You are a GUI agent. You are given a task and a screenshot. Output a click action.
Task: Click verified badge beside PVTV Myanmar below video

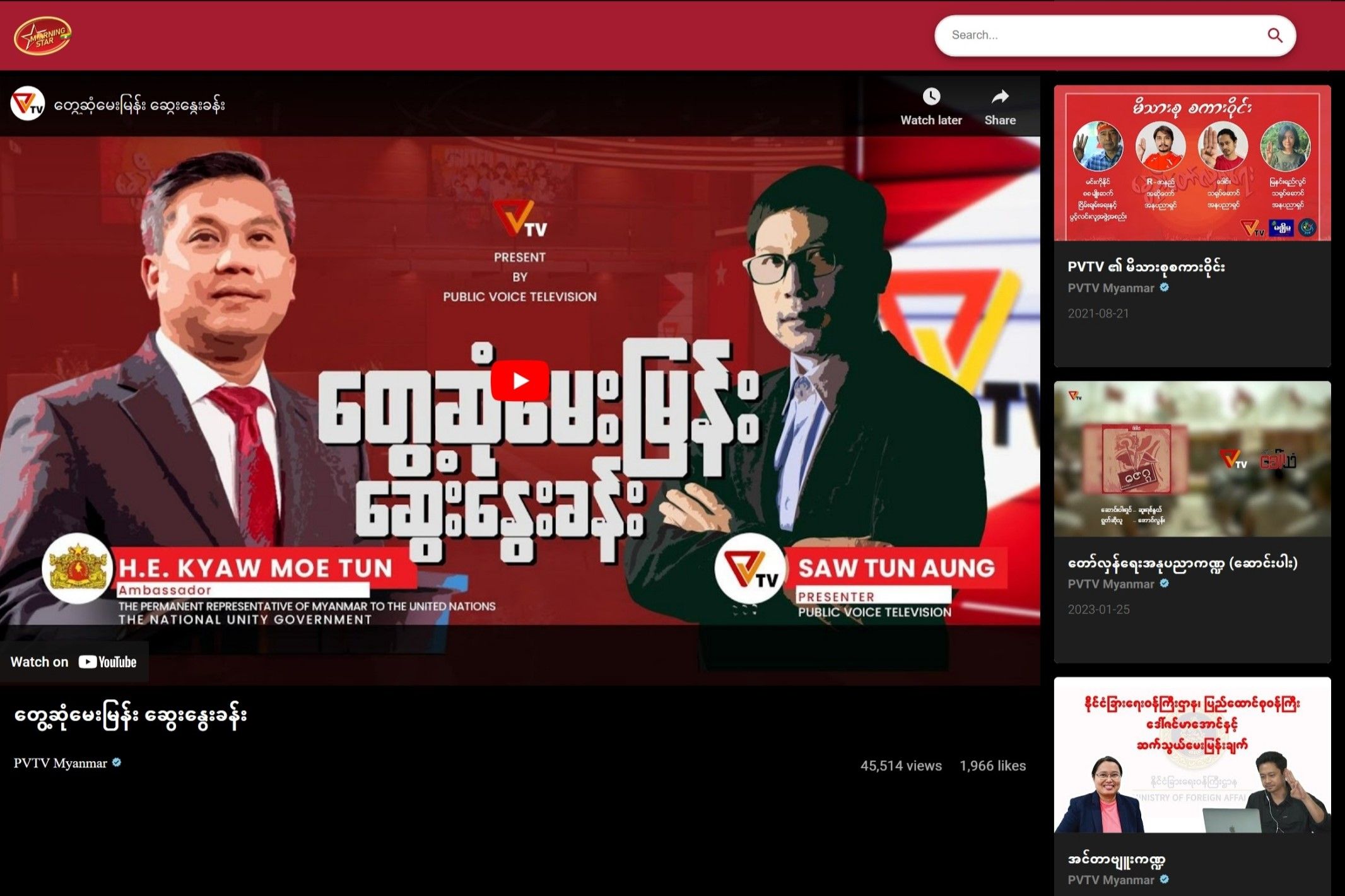click(117, 762)
